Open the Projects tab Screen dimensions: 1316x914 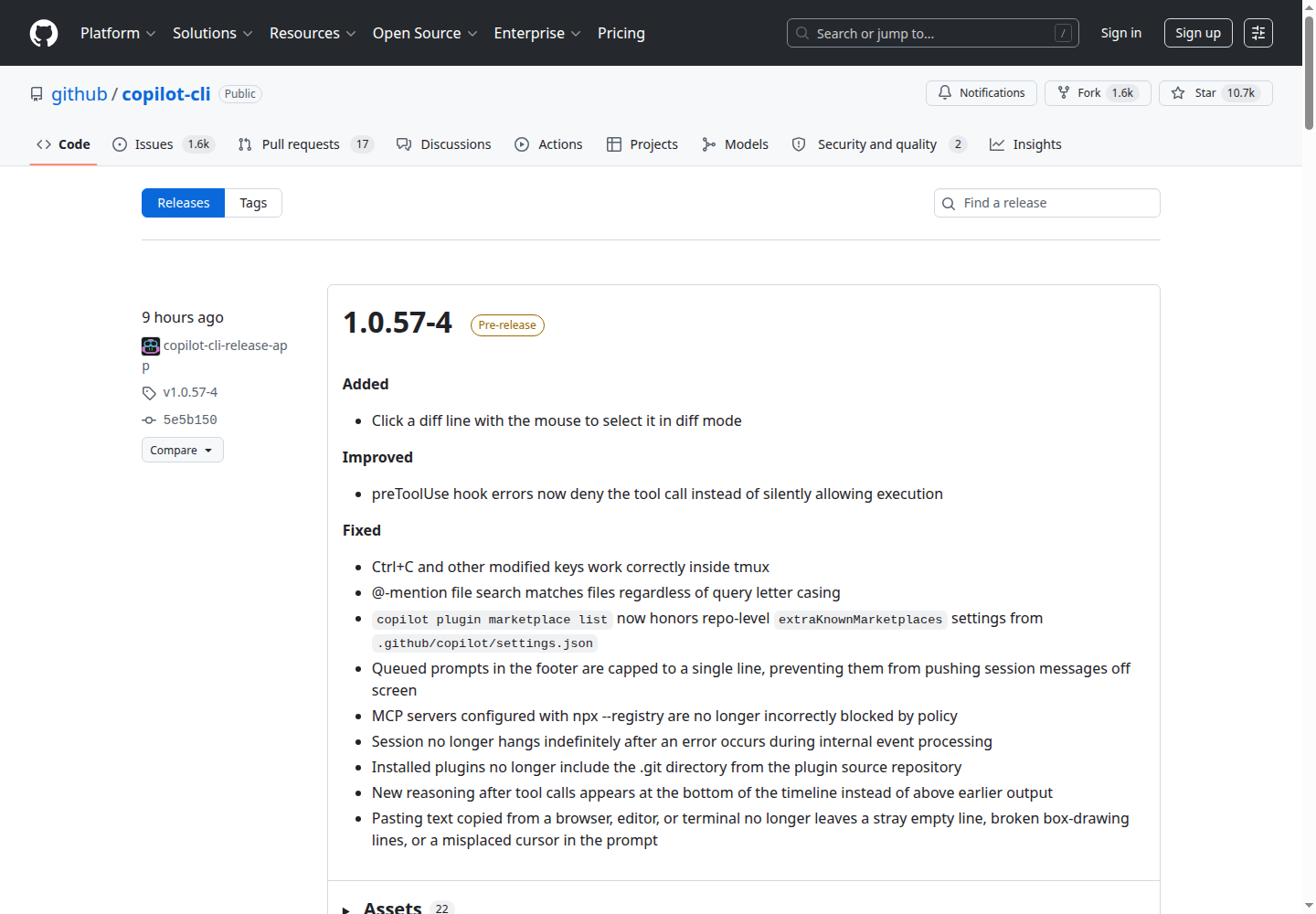tap(642, 144)
